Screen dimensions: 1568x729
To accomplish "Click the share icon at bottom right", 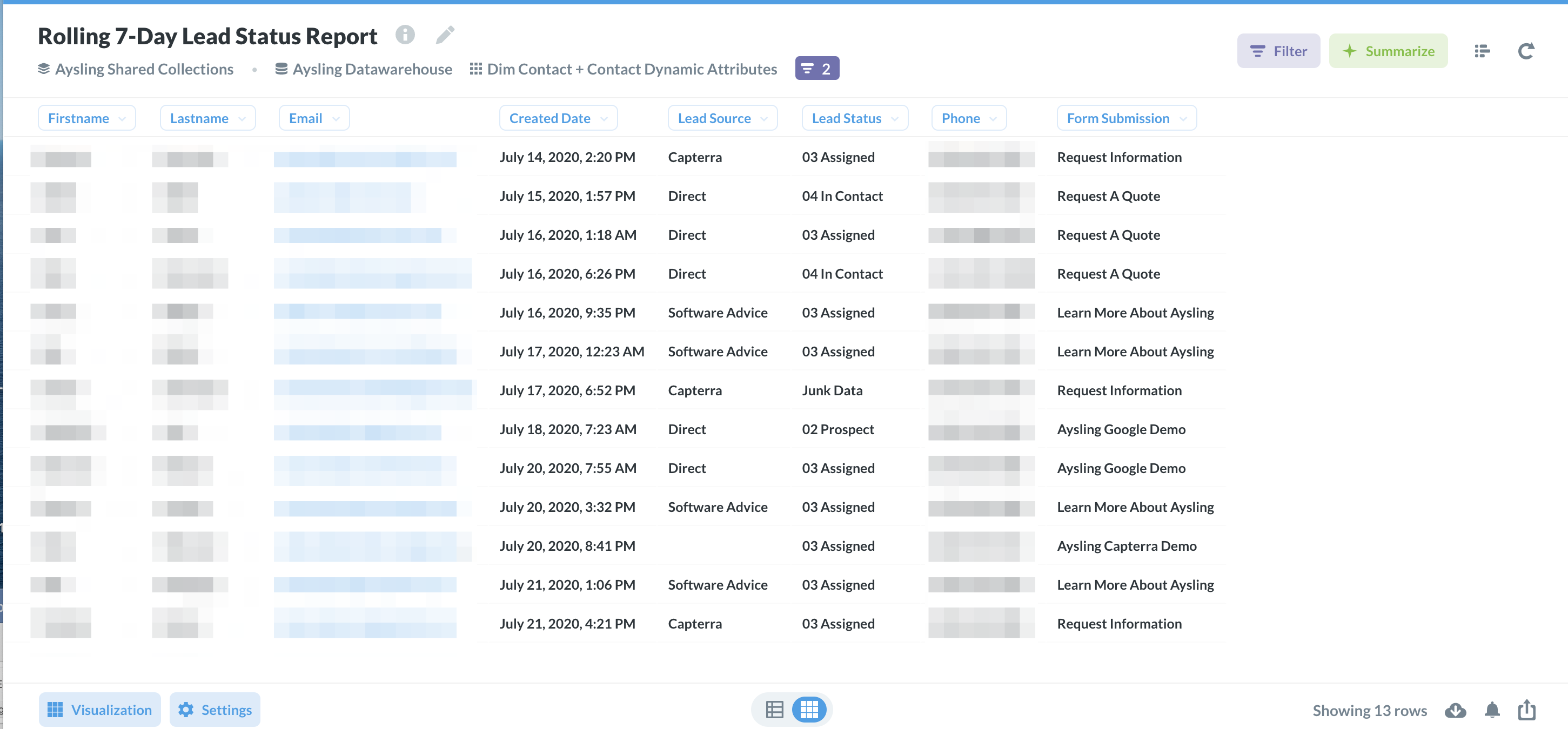I will pyautogui.click(x=1526, y=710).
